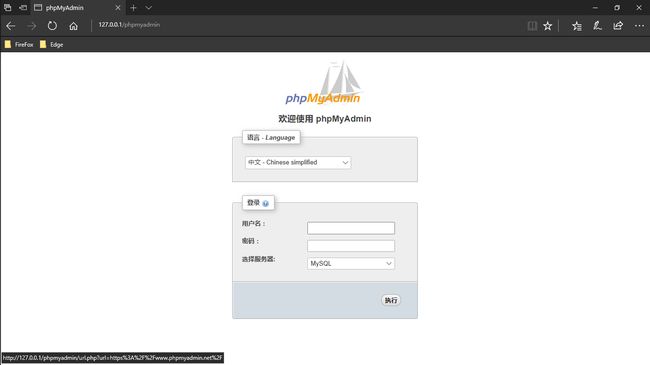Screen dimensions: 650x365
Task: Open the reading view icon
Action: pos(532,26)
